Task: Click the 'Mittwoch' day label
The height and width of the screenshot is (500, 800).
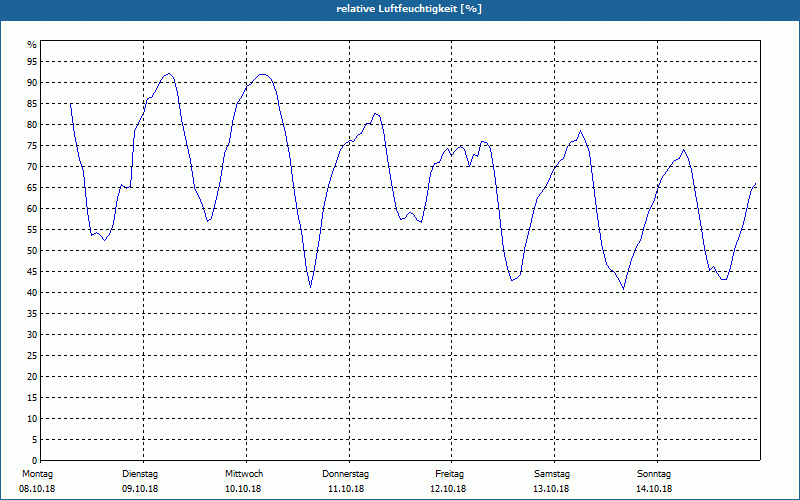Action: (244, 474)
